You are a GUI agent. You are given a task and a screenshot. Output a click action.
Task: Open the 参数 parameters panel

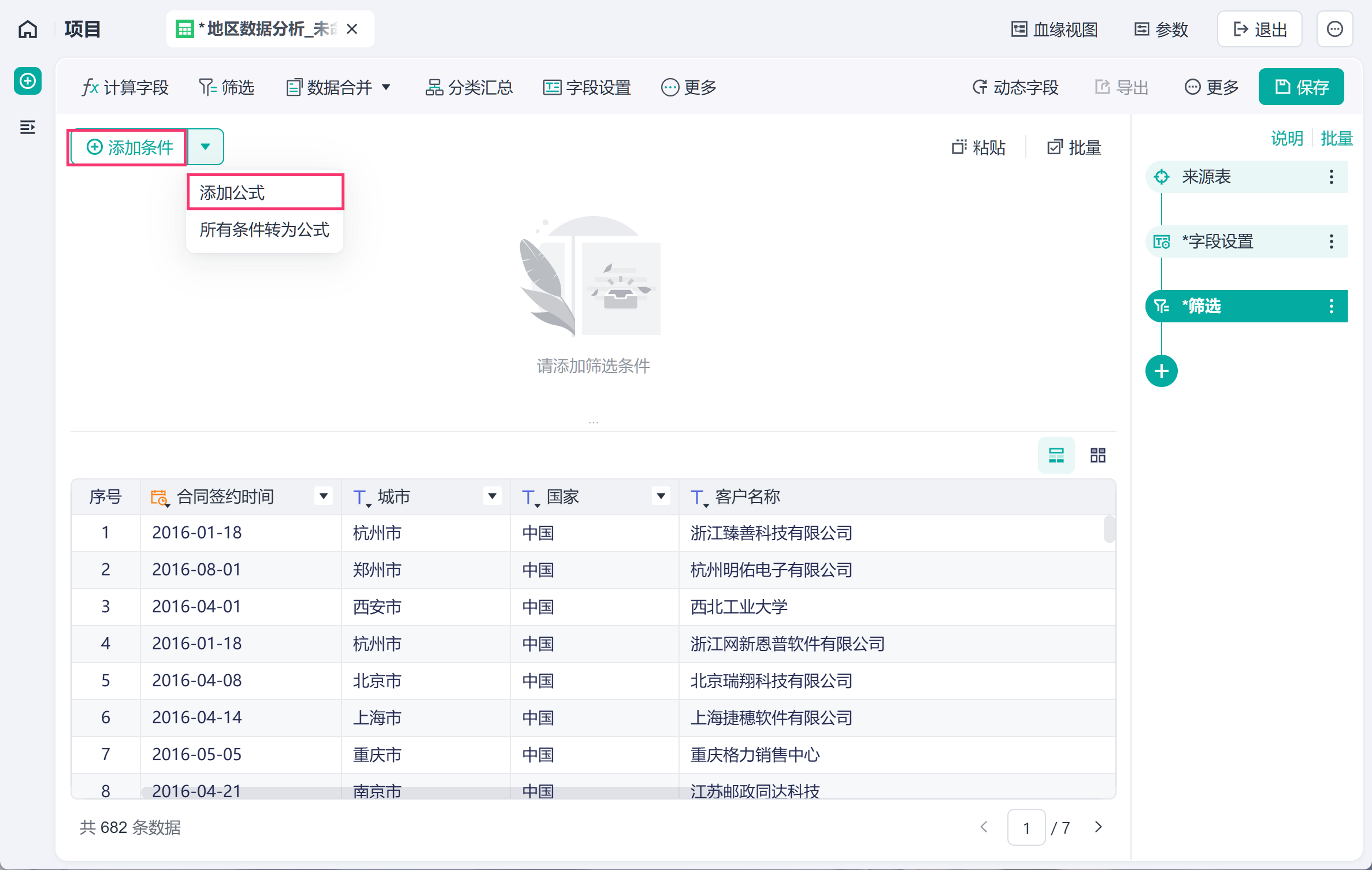tap(1161, 29)
